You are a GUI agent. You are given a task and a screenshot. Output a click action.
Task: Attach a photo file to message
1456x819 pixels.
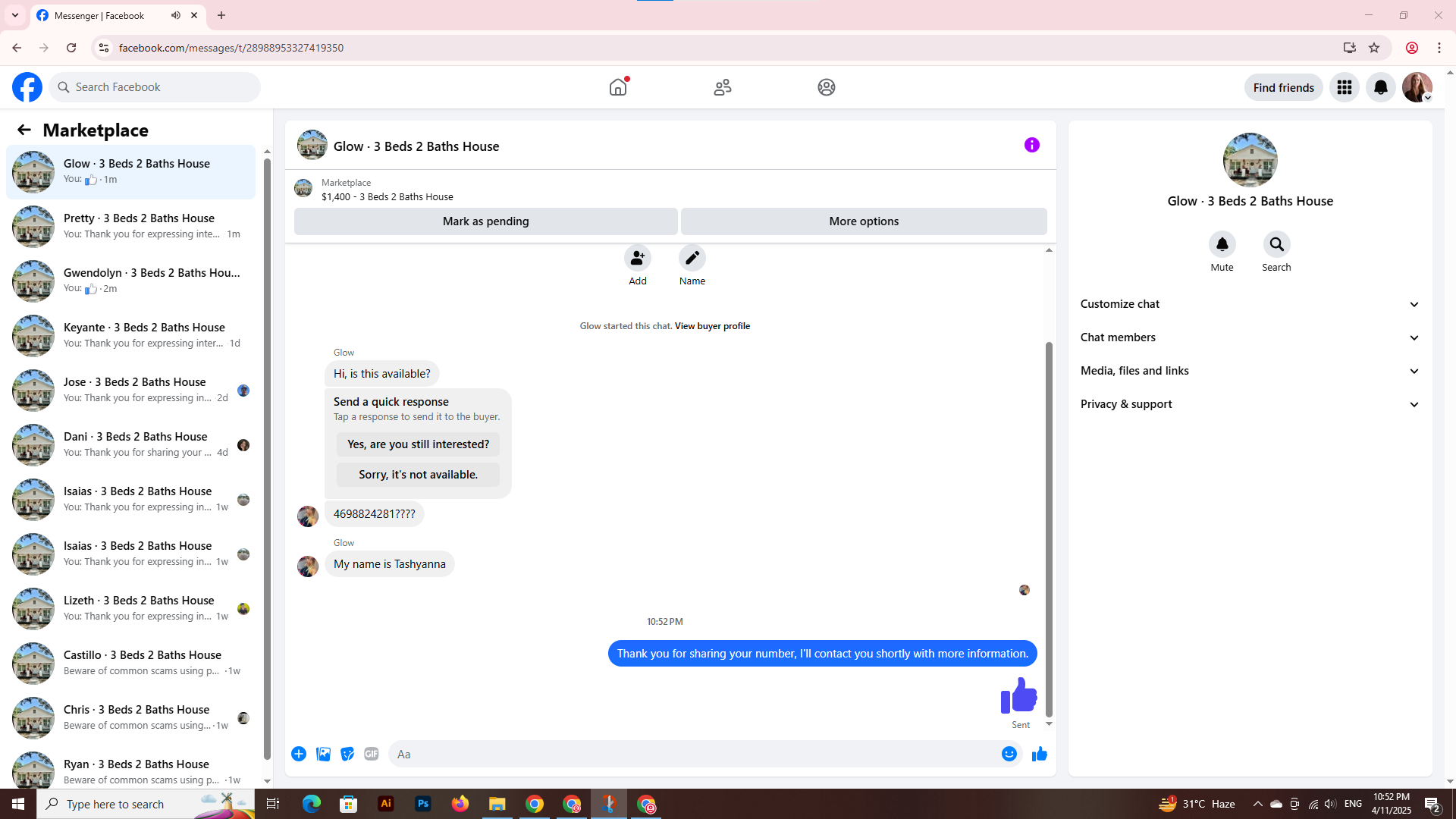[x=323, y=754]
